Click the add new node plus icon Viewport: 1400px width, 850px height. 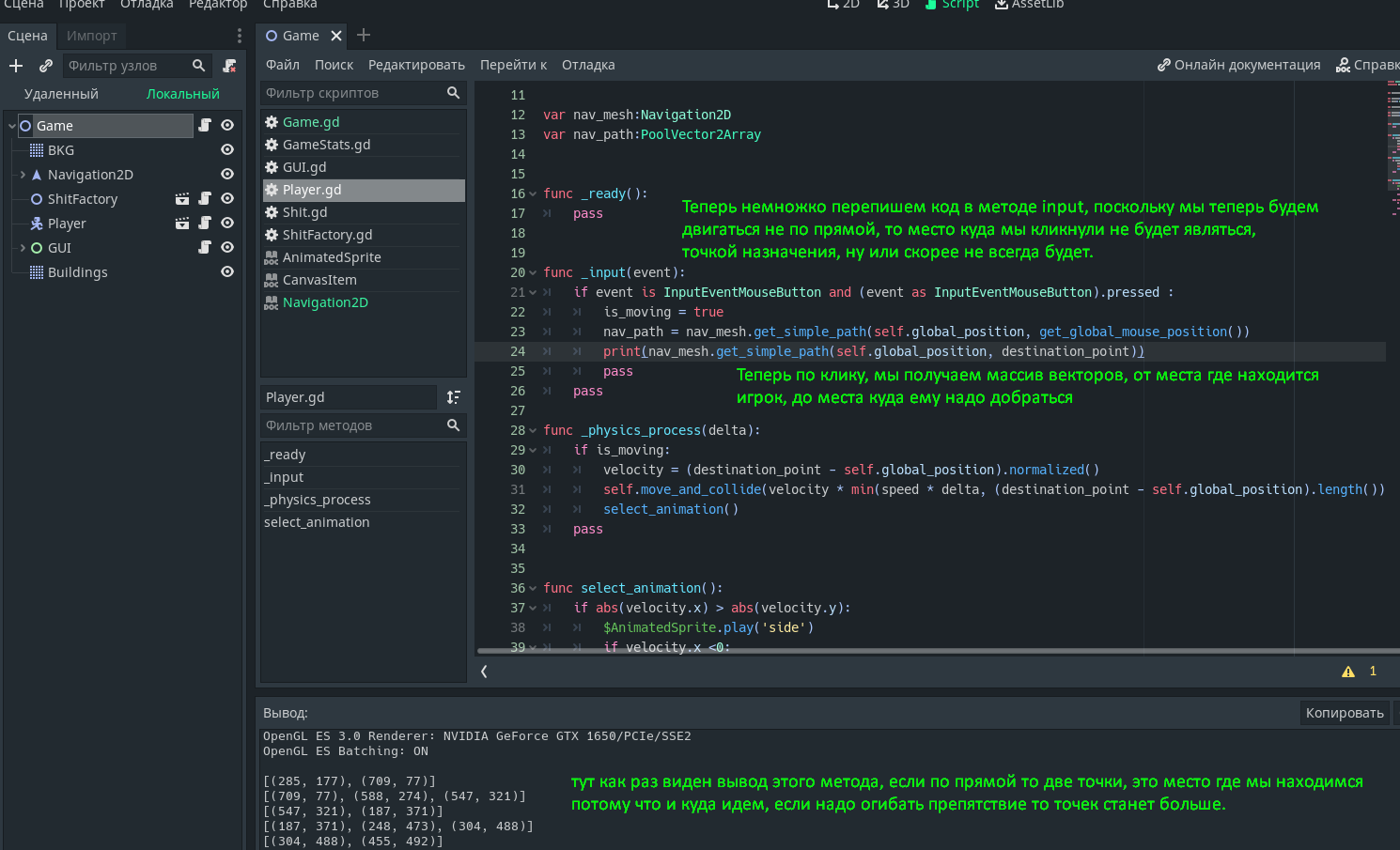pyautogui.click(x=16, y=66)
